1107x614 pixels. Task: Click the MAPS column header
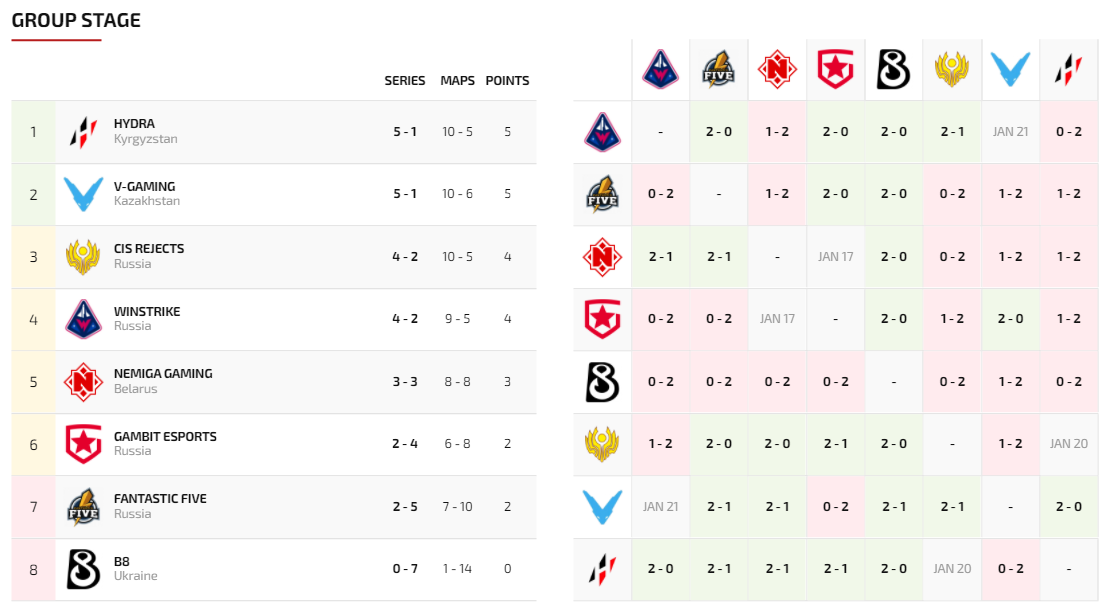(x=457, y=81)
